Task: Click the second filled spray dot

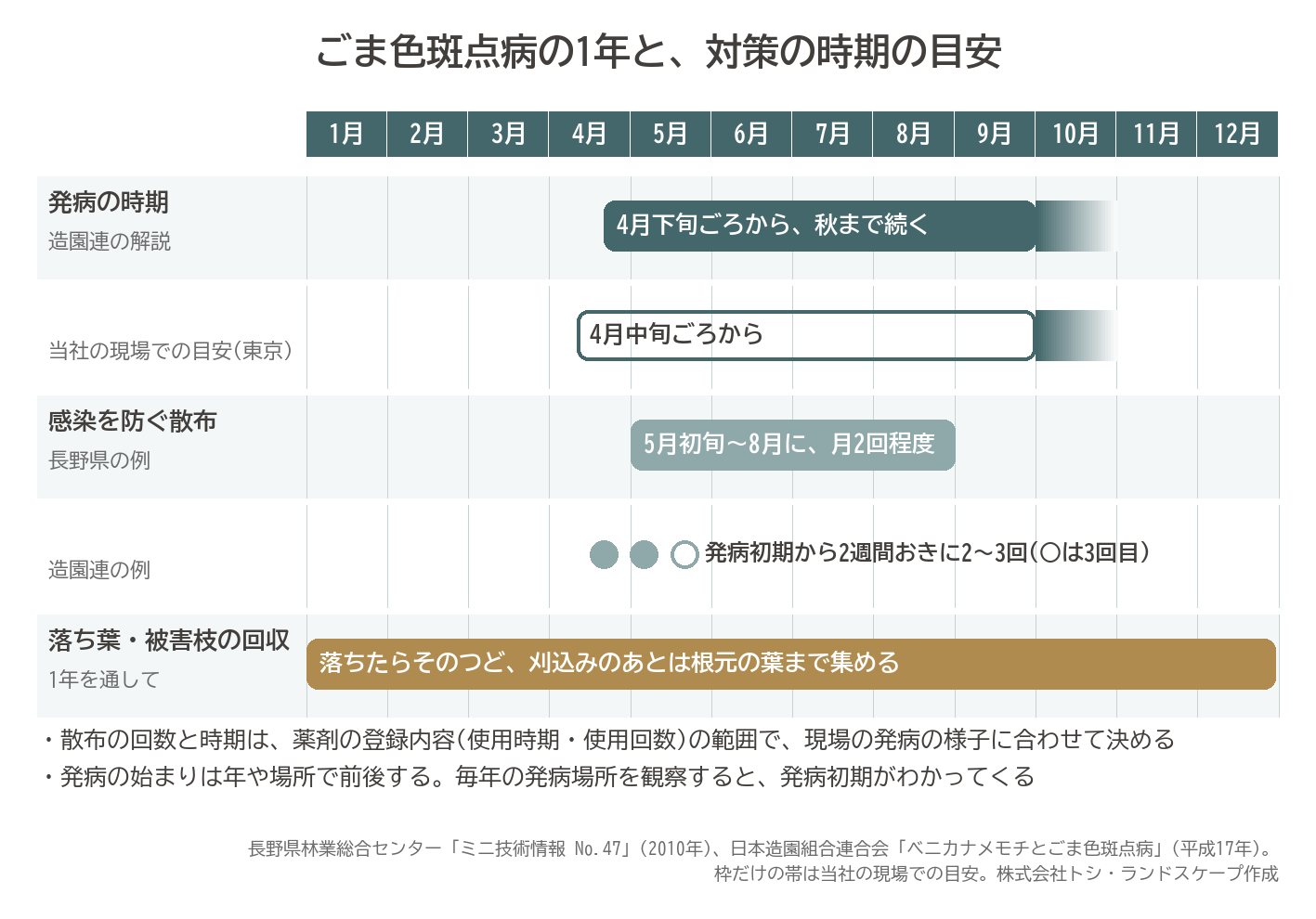Action: 644,554
